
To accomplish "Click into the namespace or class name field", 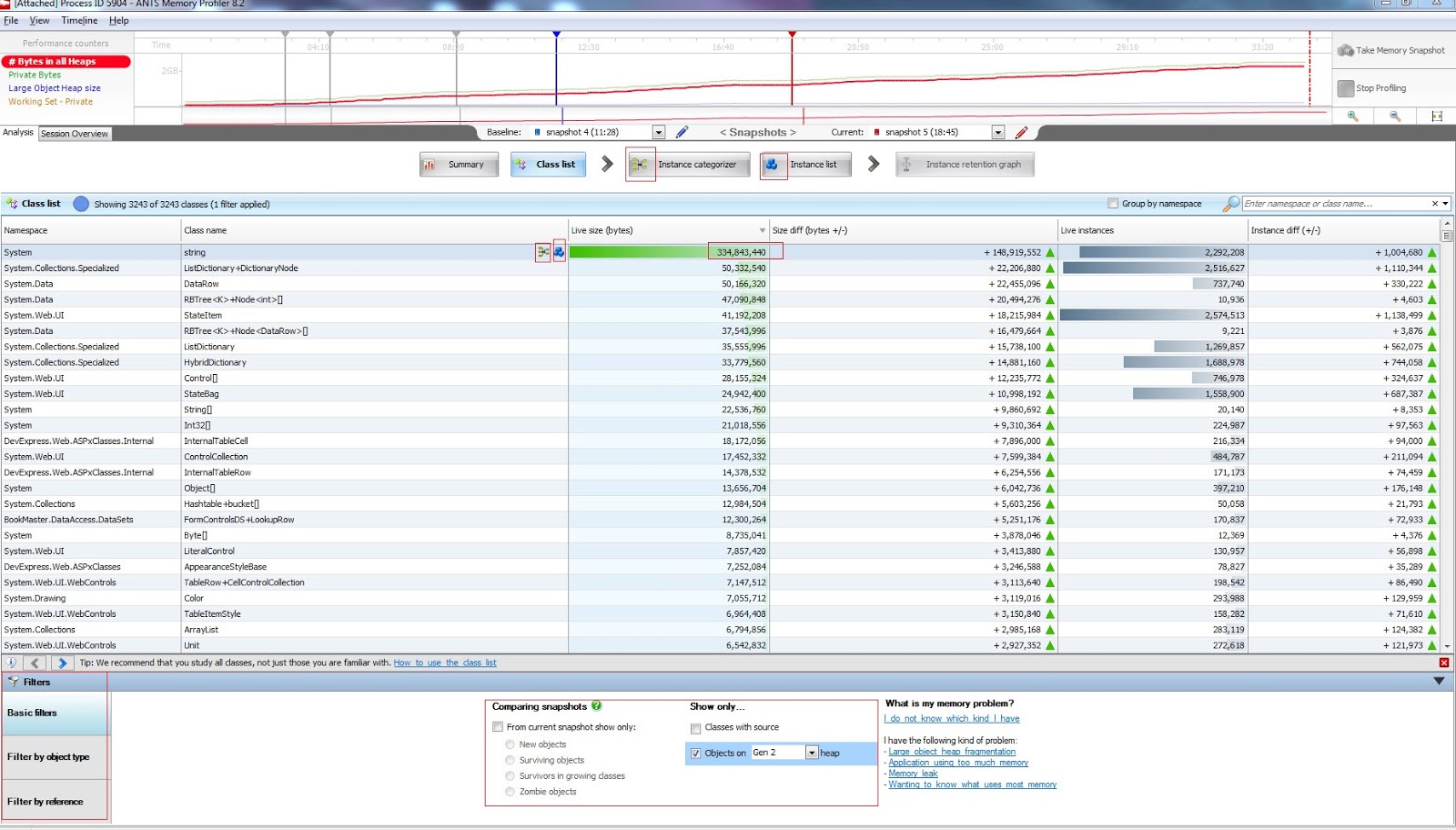I will pyautogui.click(x=1334, y=204).
